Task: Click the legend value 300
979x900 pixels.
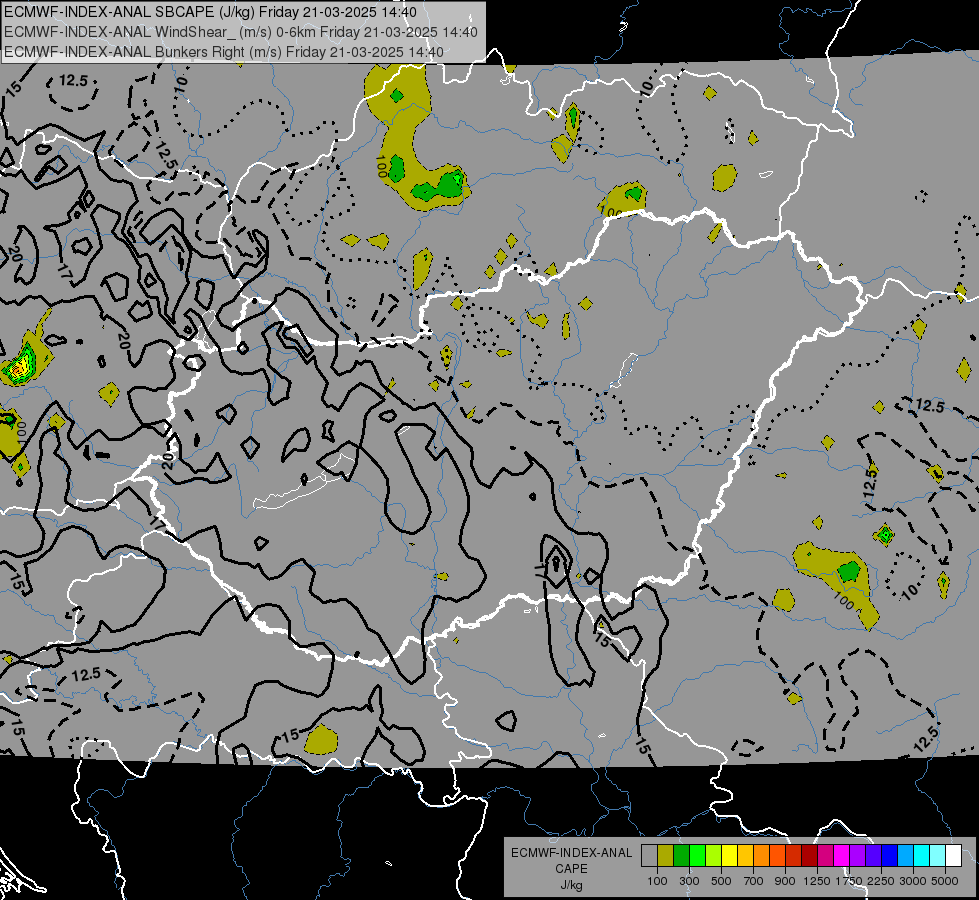Action: point(689,881)
